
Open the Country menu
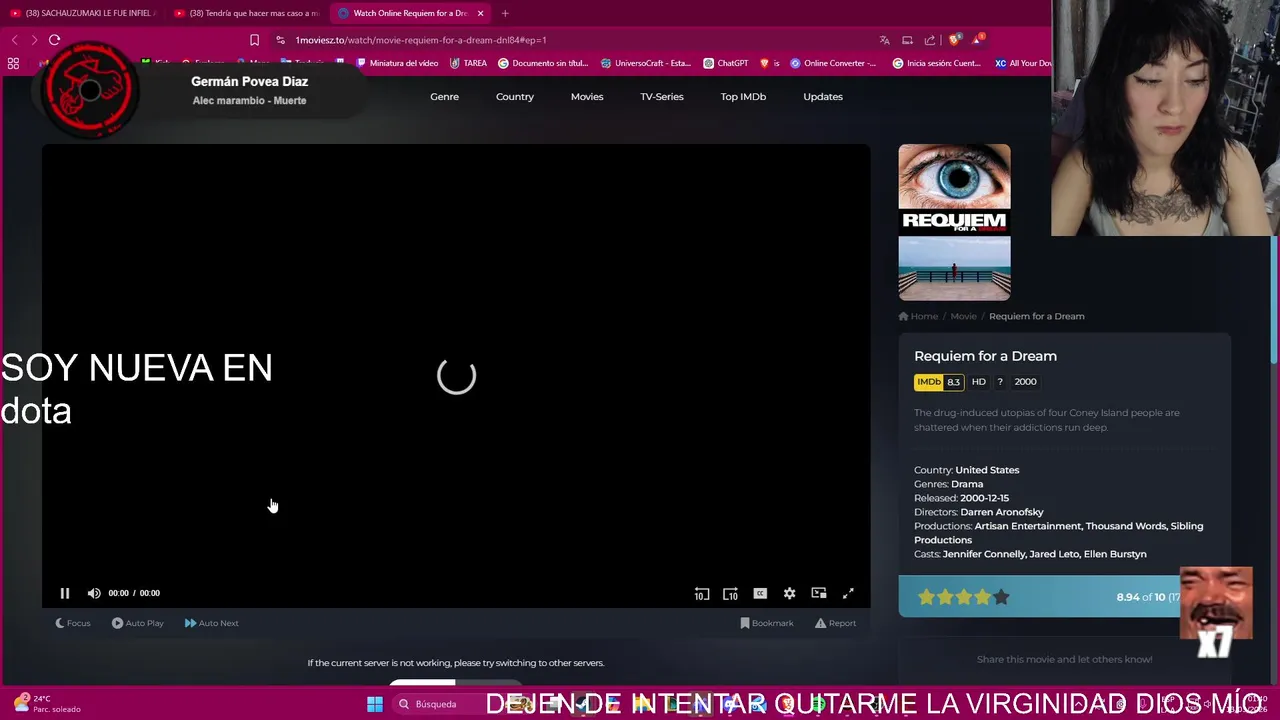515,96
